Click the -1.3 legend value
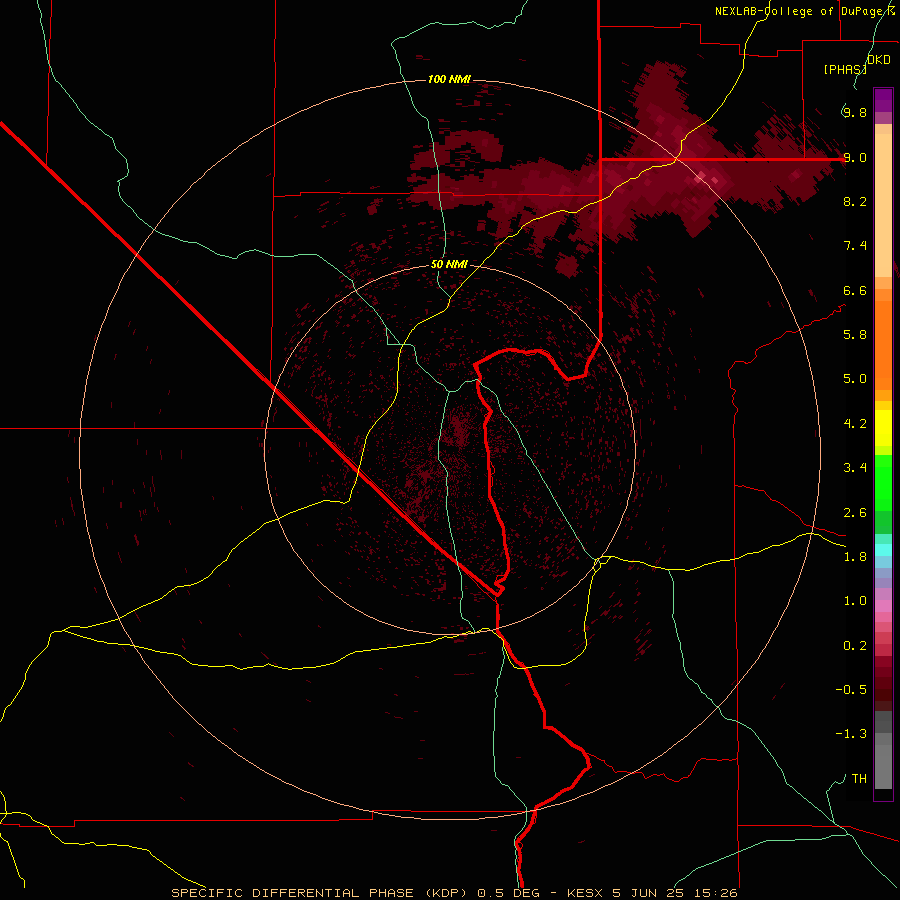 [851, 734]
